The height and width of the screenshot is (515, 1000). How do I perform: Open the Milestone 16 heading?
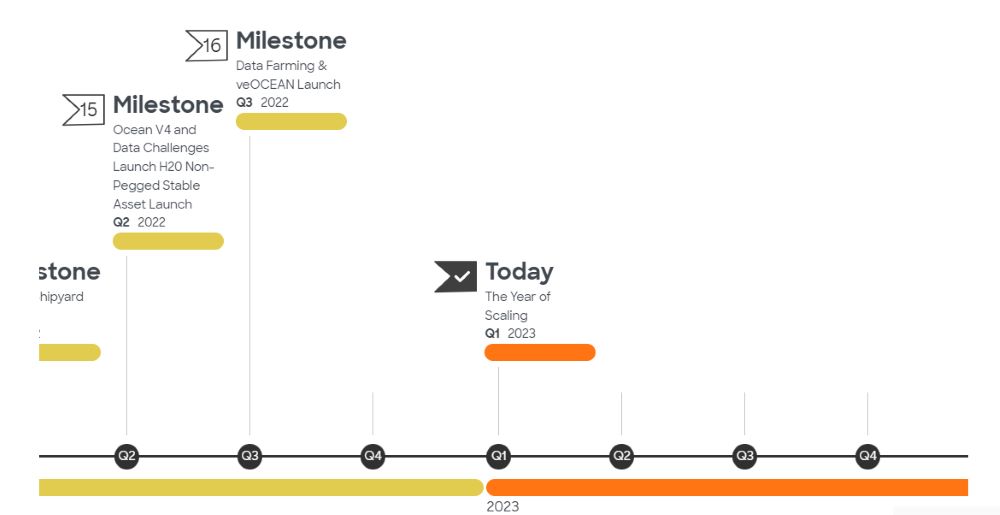coord(291,41)
